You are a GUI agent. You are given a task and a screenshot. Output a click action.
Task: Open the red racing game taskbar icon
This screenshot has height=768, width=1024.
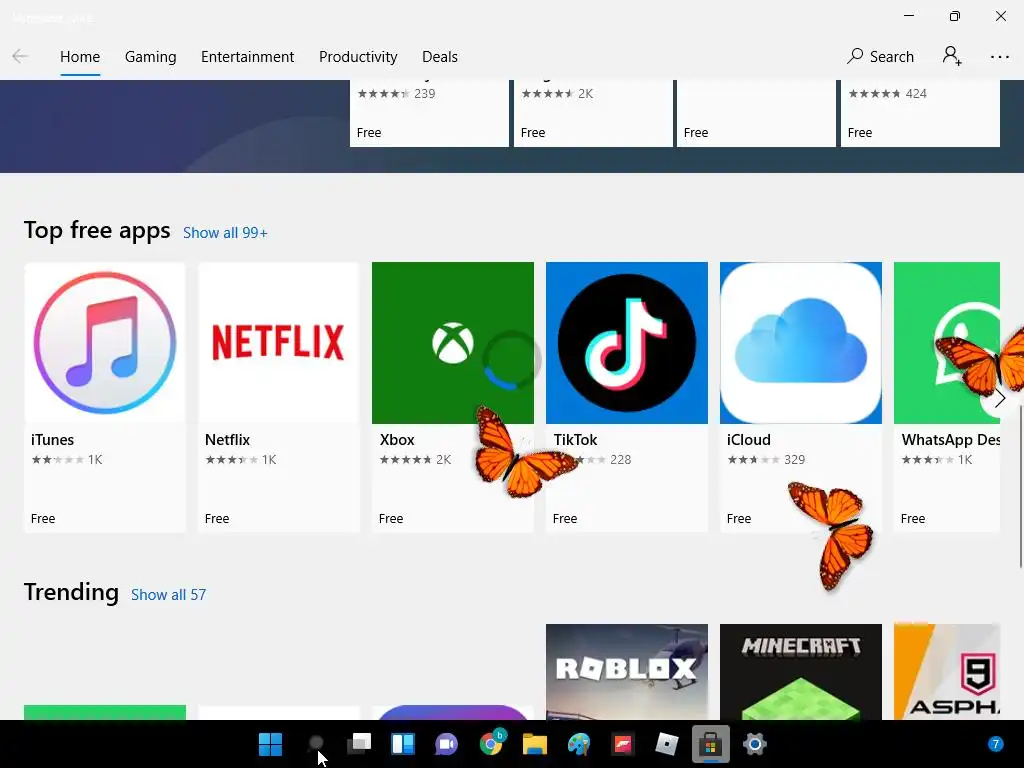[x=623, y=744]
